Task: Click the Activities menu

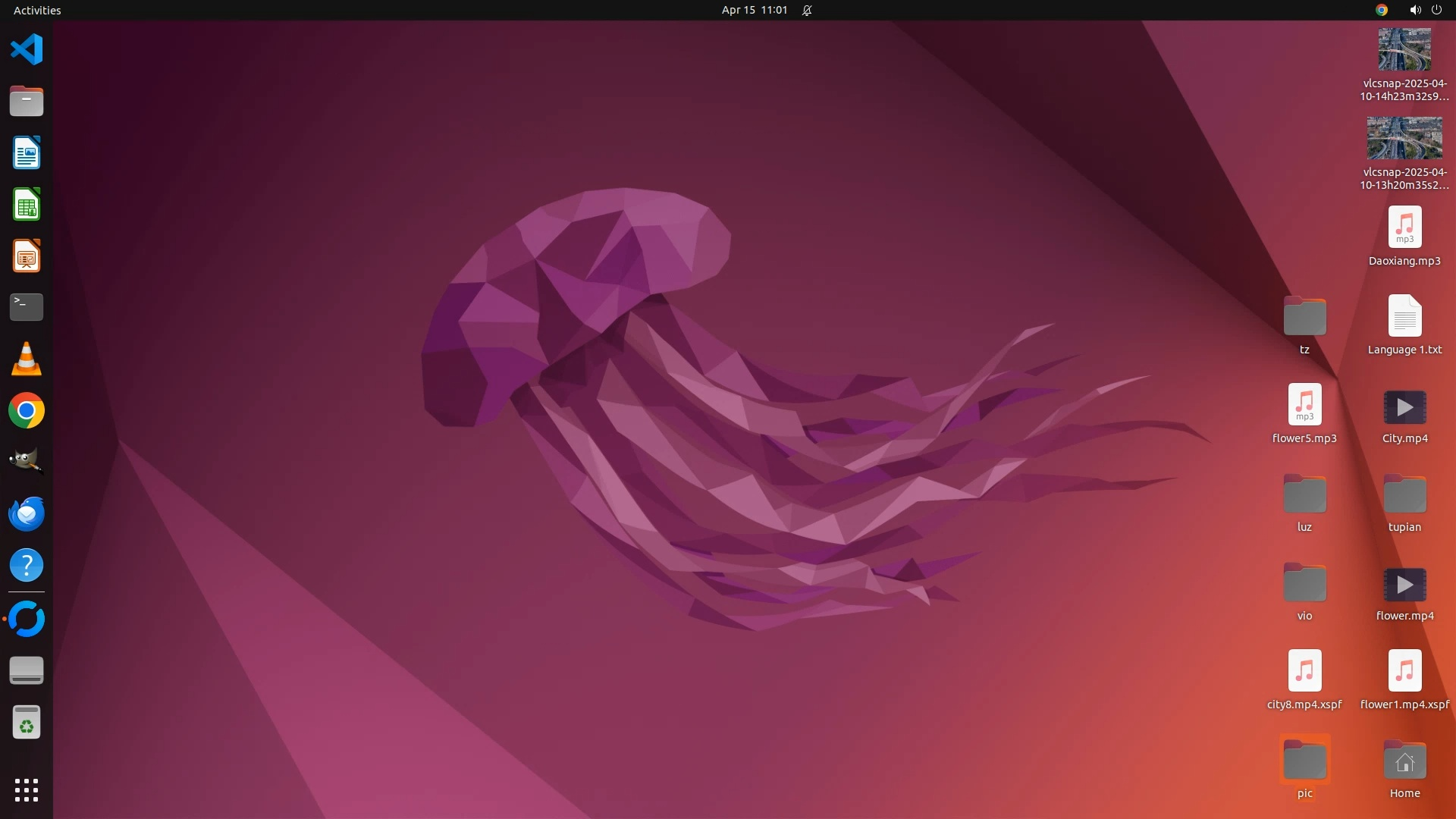Action: [37, 10]
